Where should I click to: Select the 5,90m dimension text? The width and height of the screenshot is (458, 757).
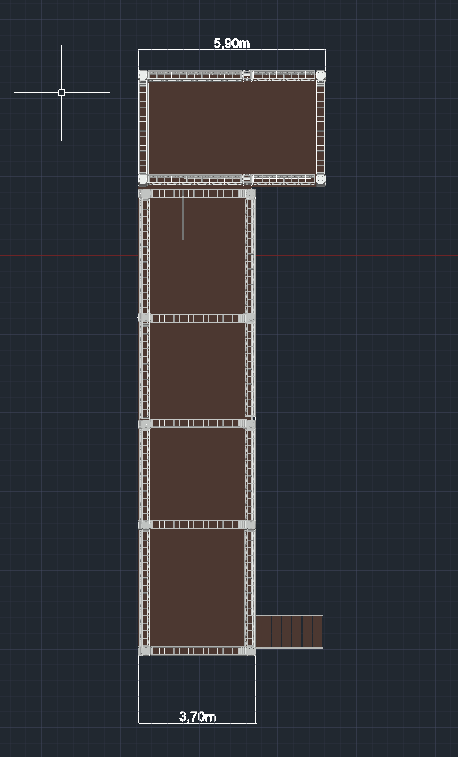232,43
